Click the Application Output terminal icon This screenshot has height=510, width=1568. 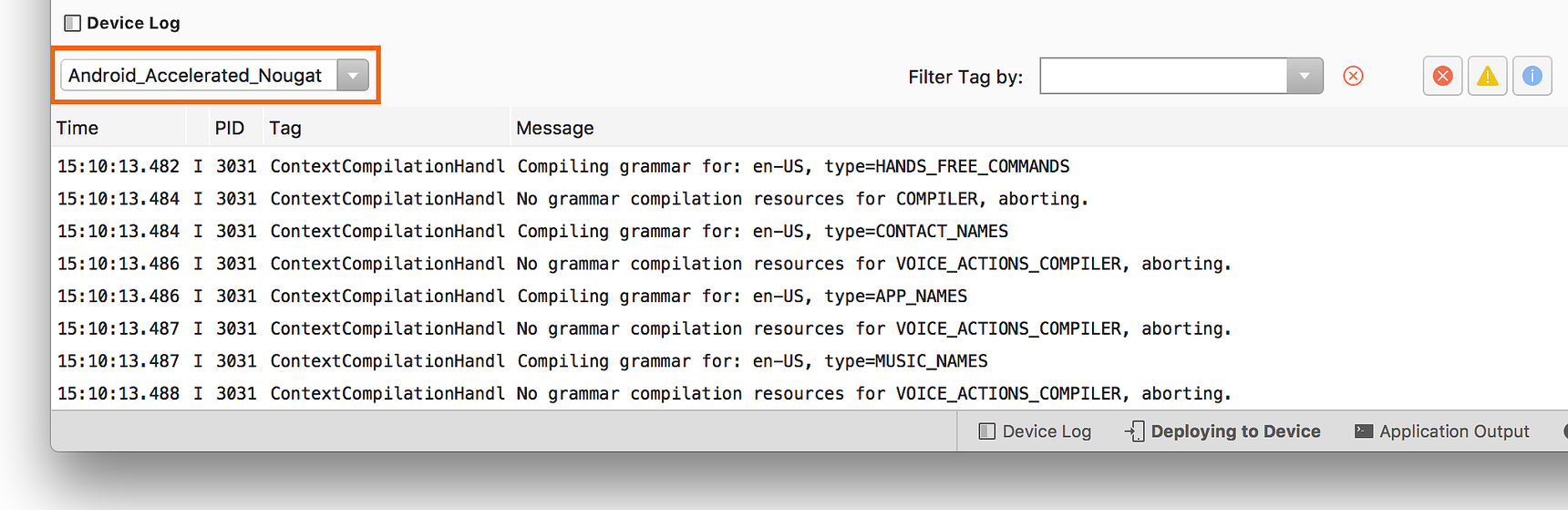click(x=1364, y=432)
